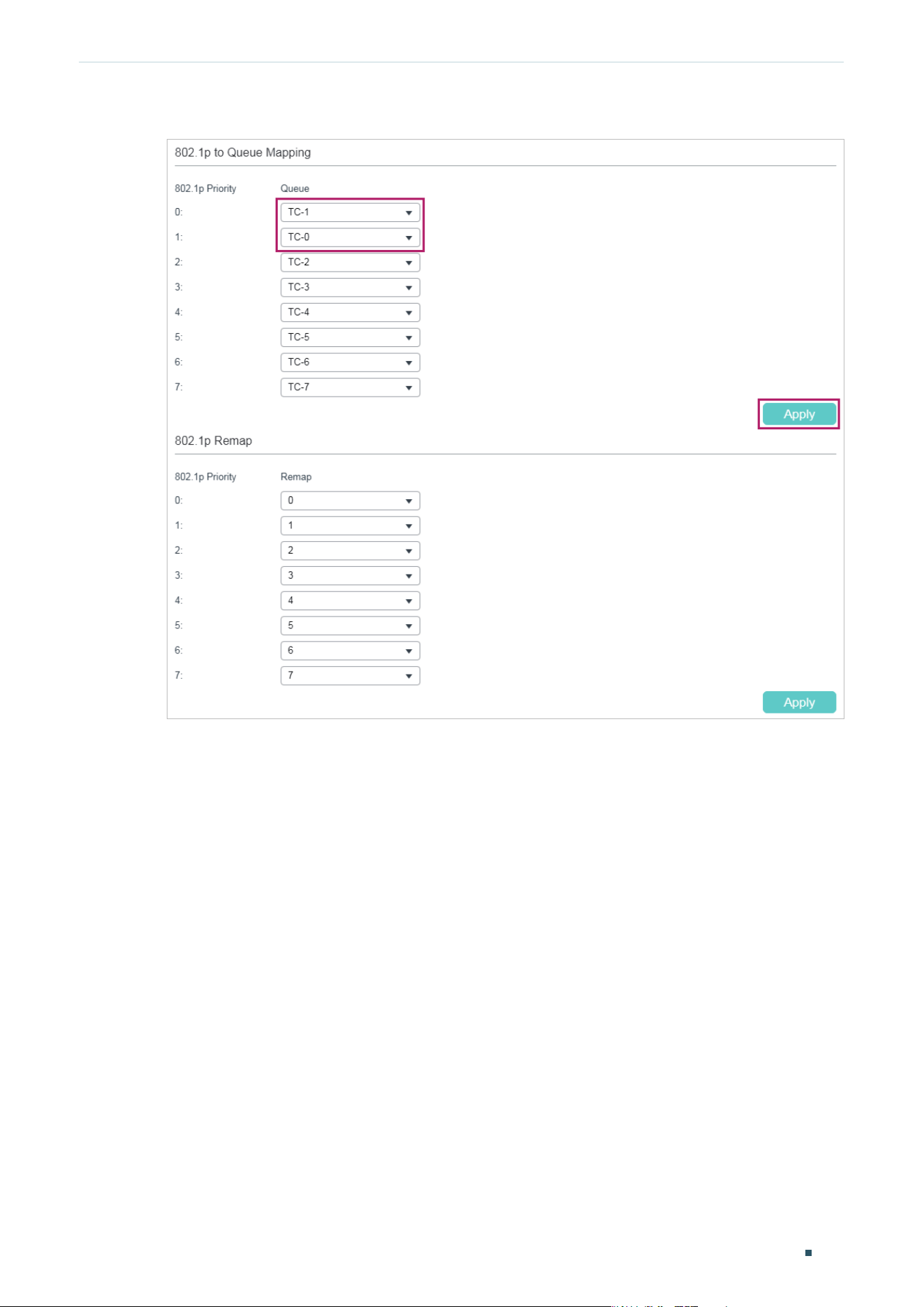Apply the 802.1p to Queue Mapping settings
924x1307 pixels.
click(x=799, y=414)
